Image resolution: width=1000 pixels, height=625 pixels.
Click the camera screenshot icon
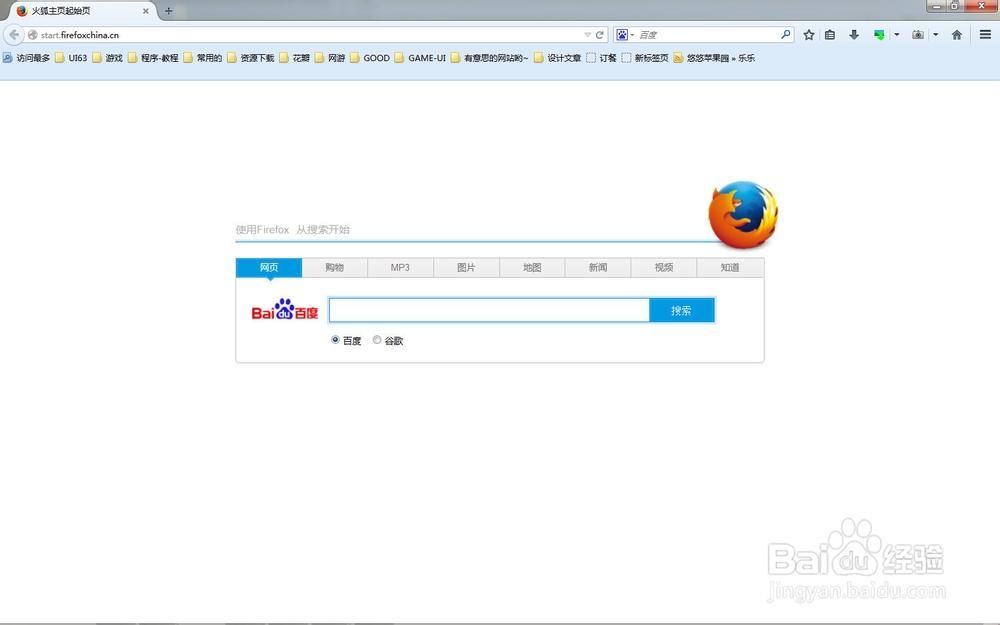point(918,35)
